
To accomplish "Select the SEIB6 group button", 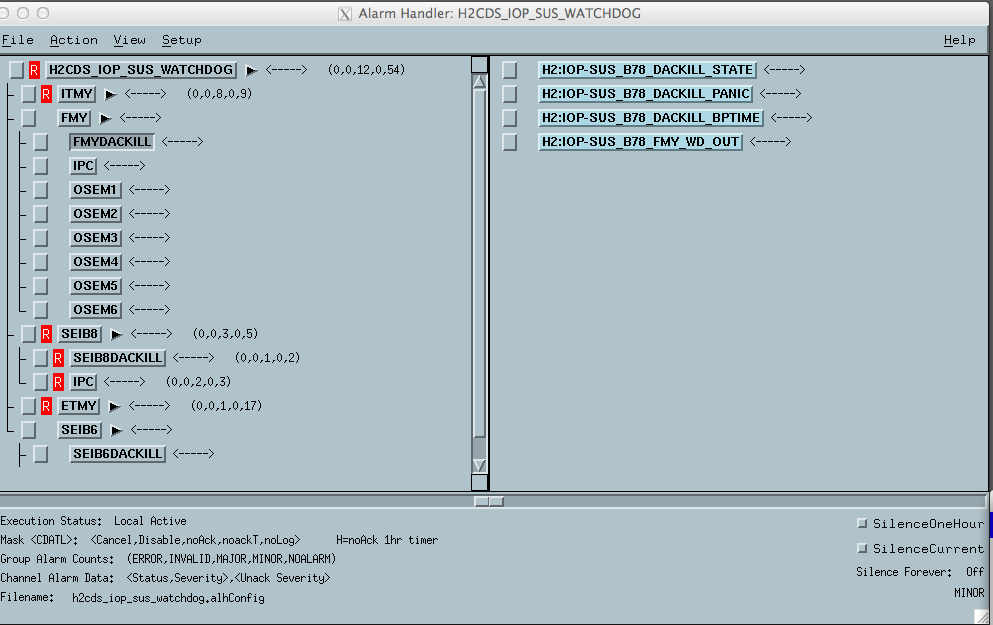I will 79,430.
